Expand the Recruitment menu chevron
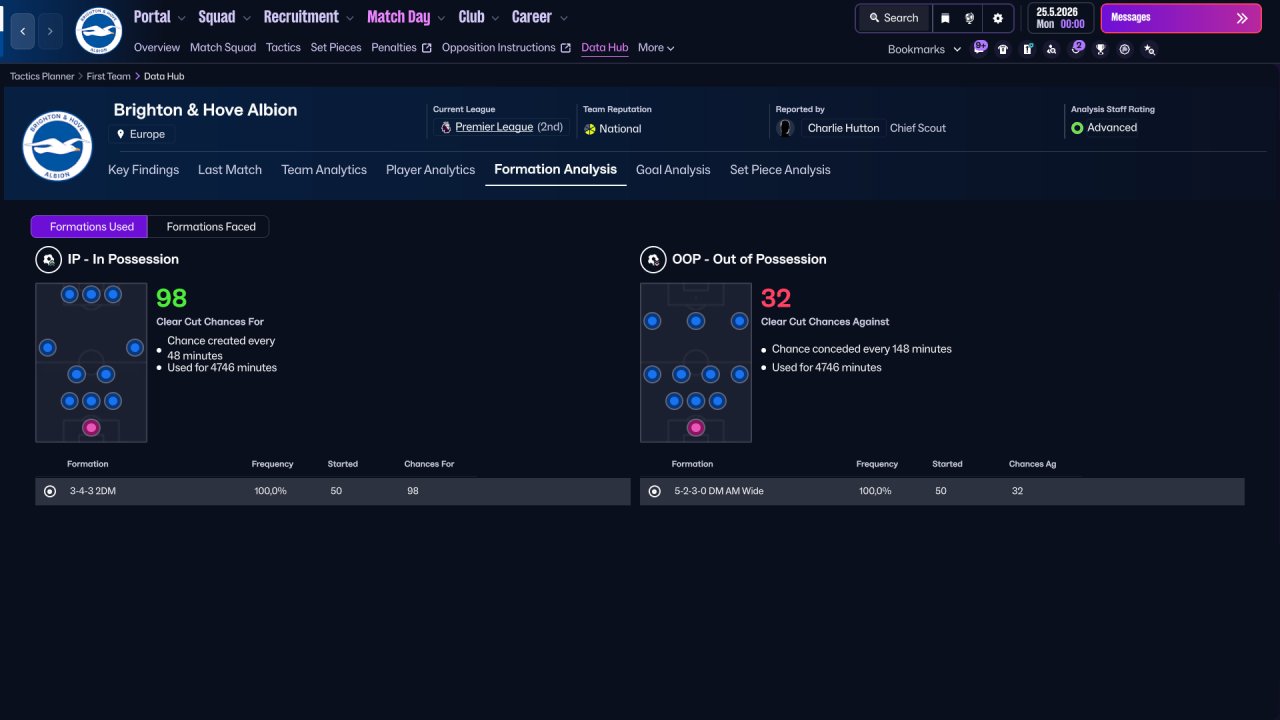 (x=349, y=18)
